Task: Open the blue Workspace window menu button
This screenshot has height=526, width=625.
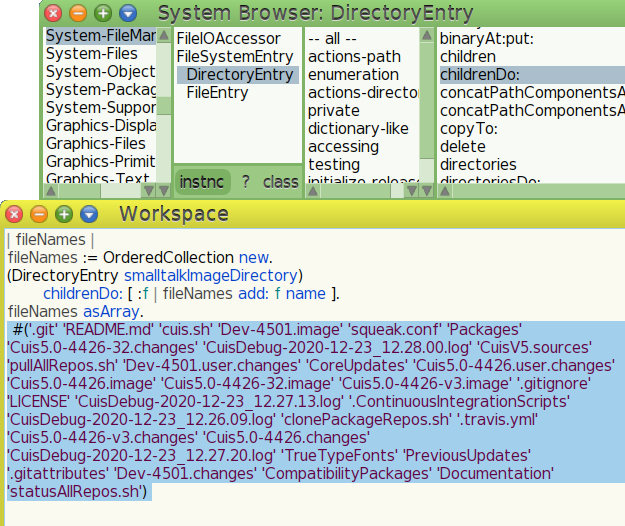Action: click(x=89, y=214)
